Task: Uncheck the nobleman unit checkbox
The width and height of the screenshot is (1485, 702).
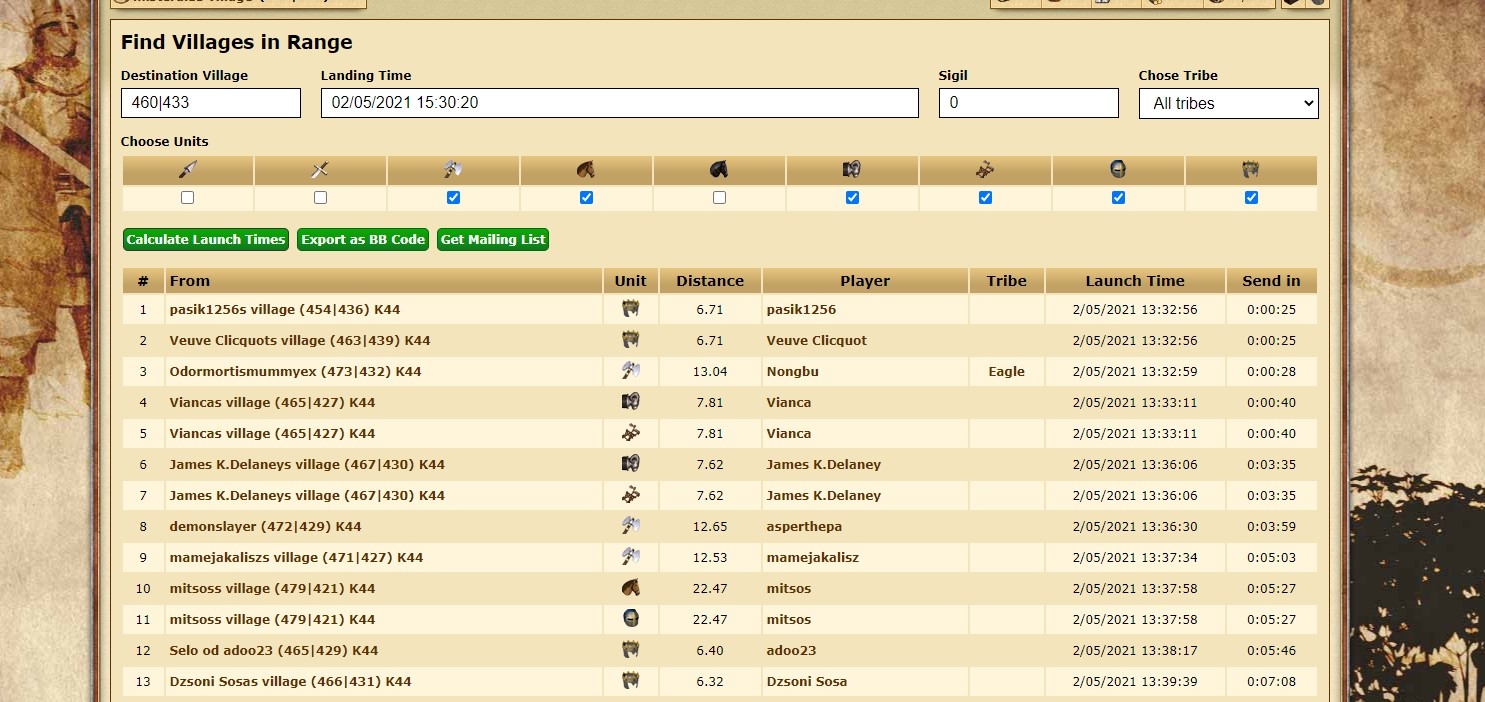Action: pos(1251,198)
